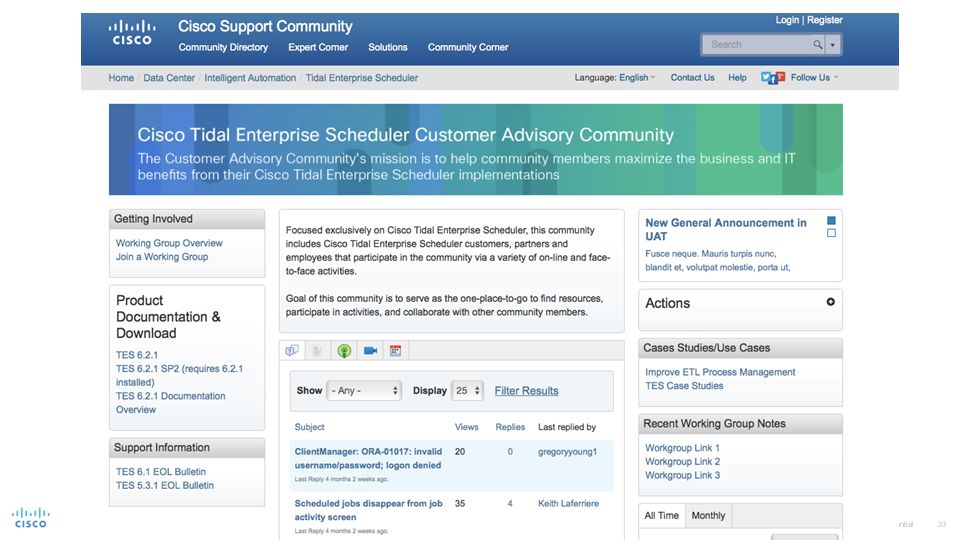Image resolution: width=960 pixels, height=540 pixels.
Task: Open the green podcast tab icon
Action: [344, 351]
